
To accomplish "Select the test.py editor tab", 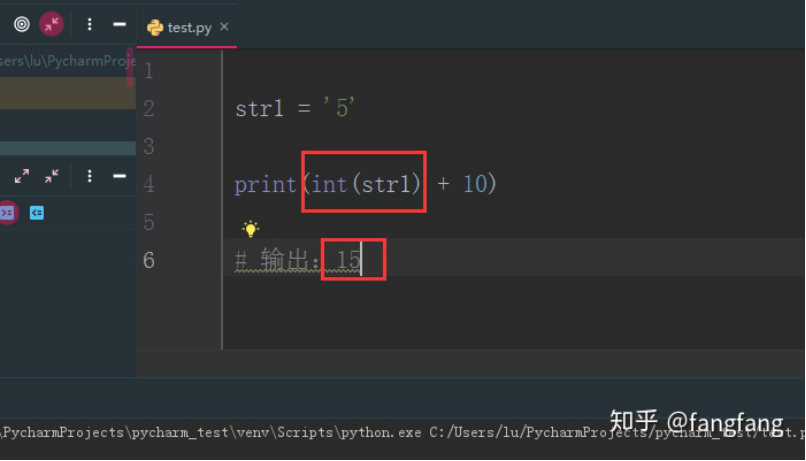I will tap(189, 28).
